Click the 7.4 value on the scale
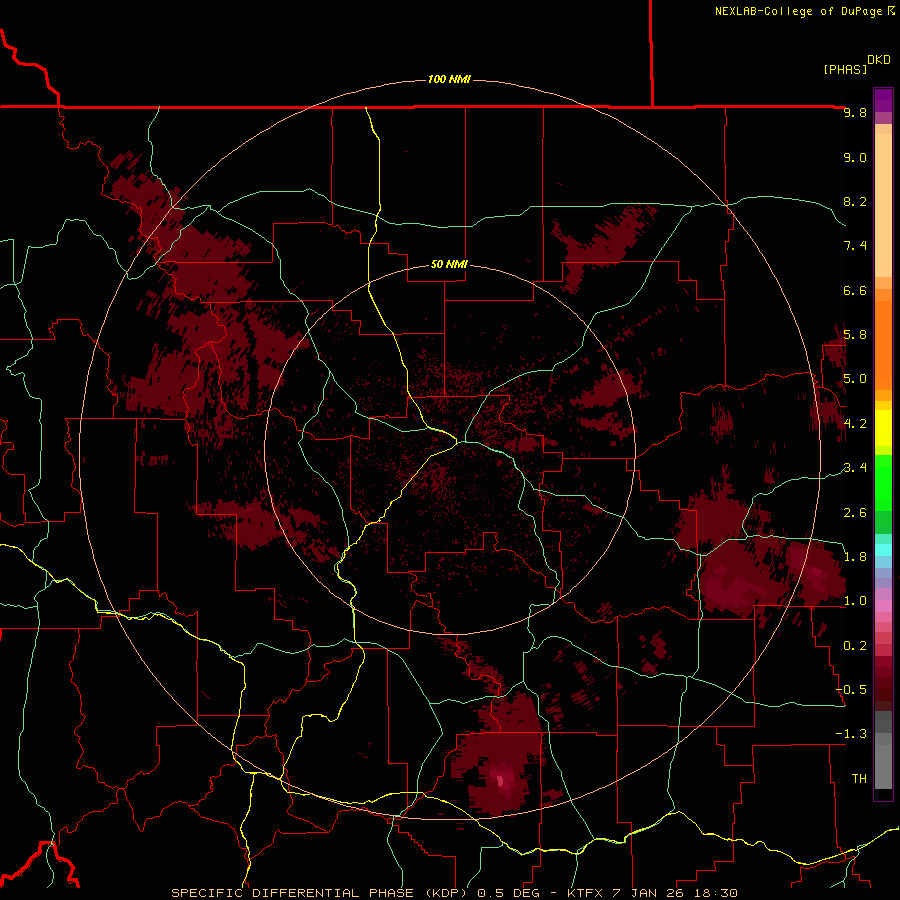The height and width of the screenshot is (900, 900). (855, 246)
